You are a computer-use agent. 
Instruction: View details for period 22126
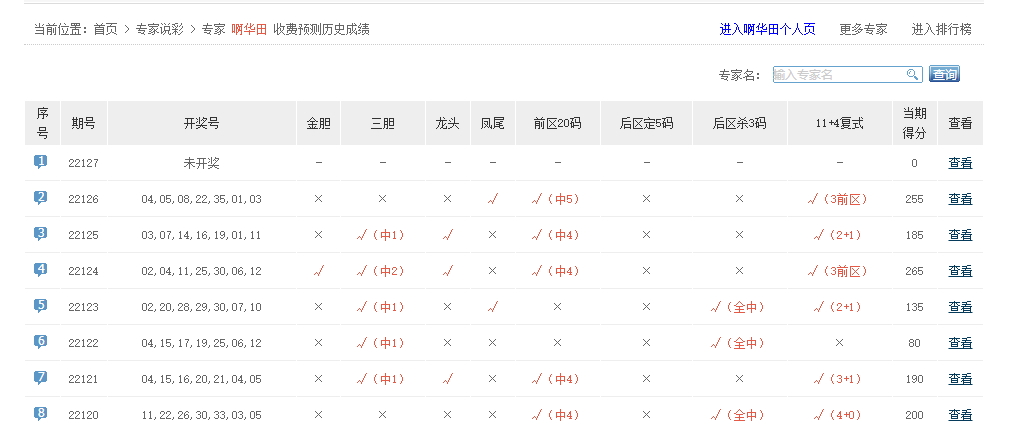tap(960, 199)
